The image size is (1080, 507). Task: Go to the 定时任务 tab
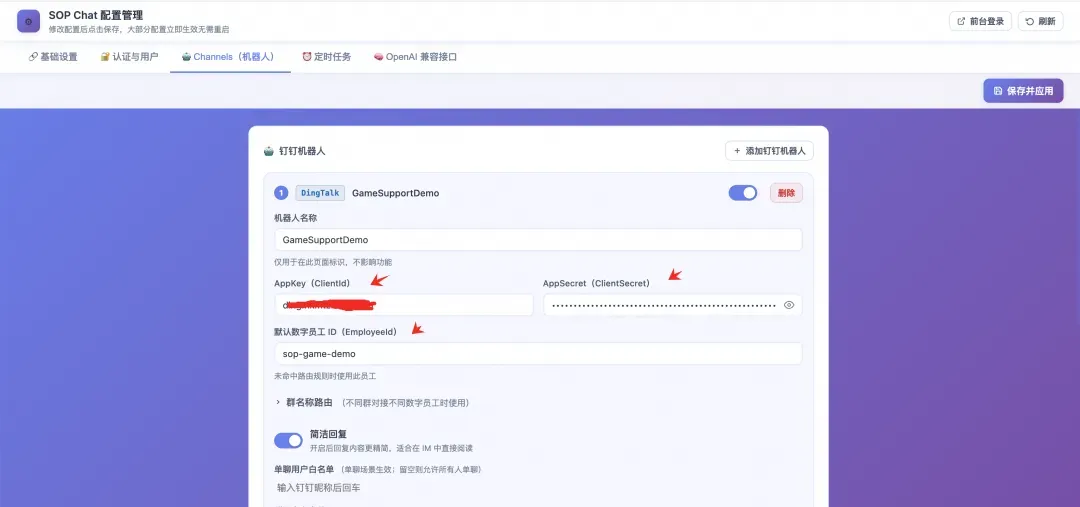point(327,57)
